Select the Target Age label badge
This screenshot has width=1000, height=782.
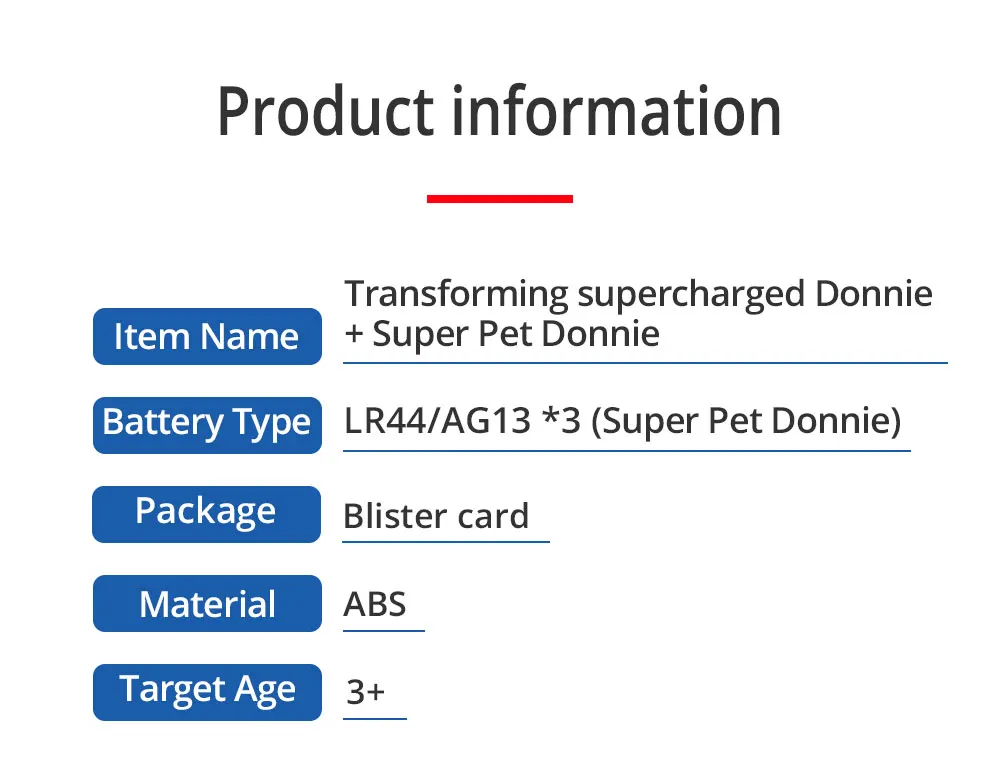[207, 691]
